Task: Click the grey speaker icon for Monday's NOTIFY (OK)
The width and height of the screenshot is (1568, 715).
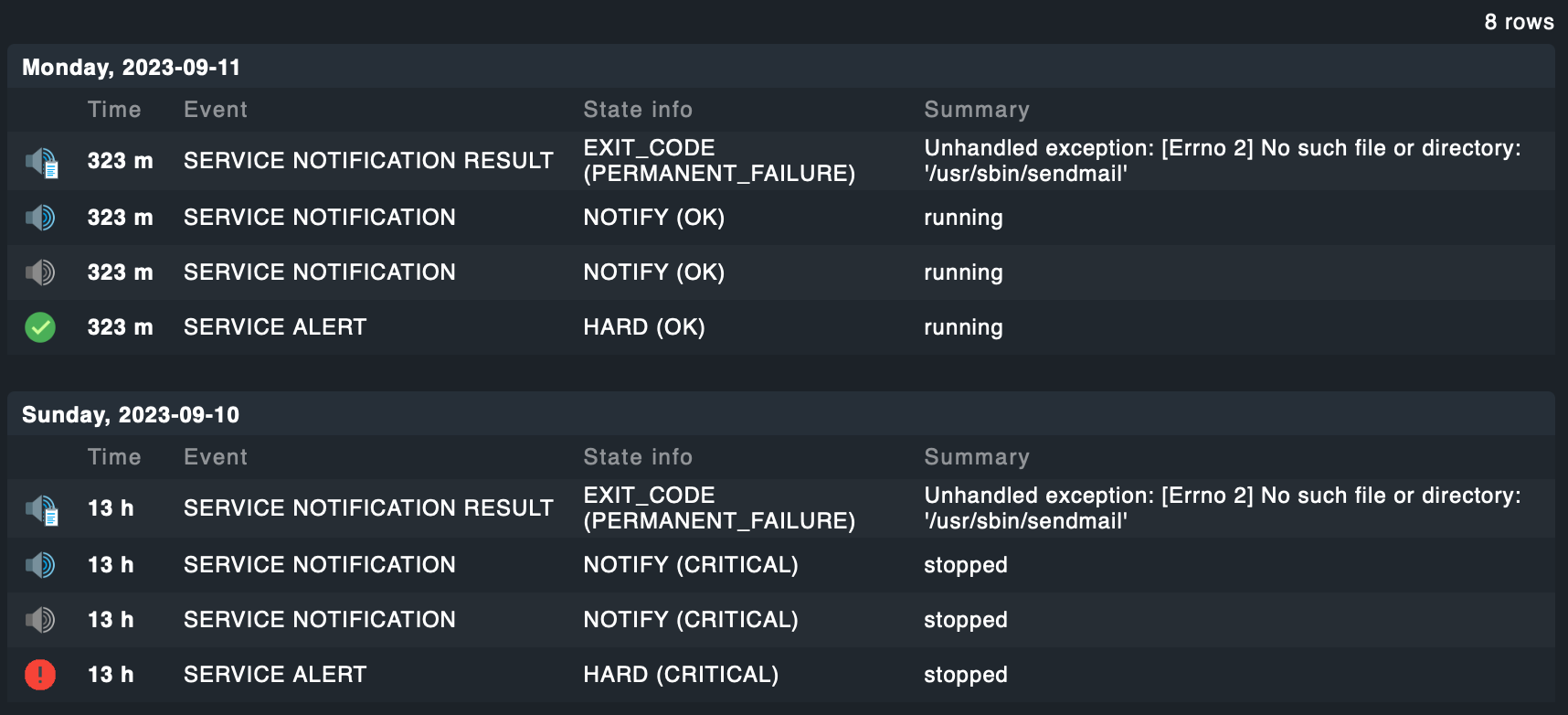Action: point(40,272)
